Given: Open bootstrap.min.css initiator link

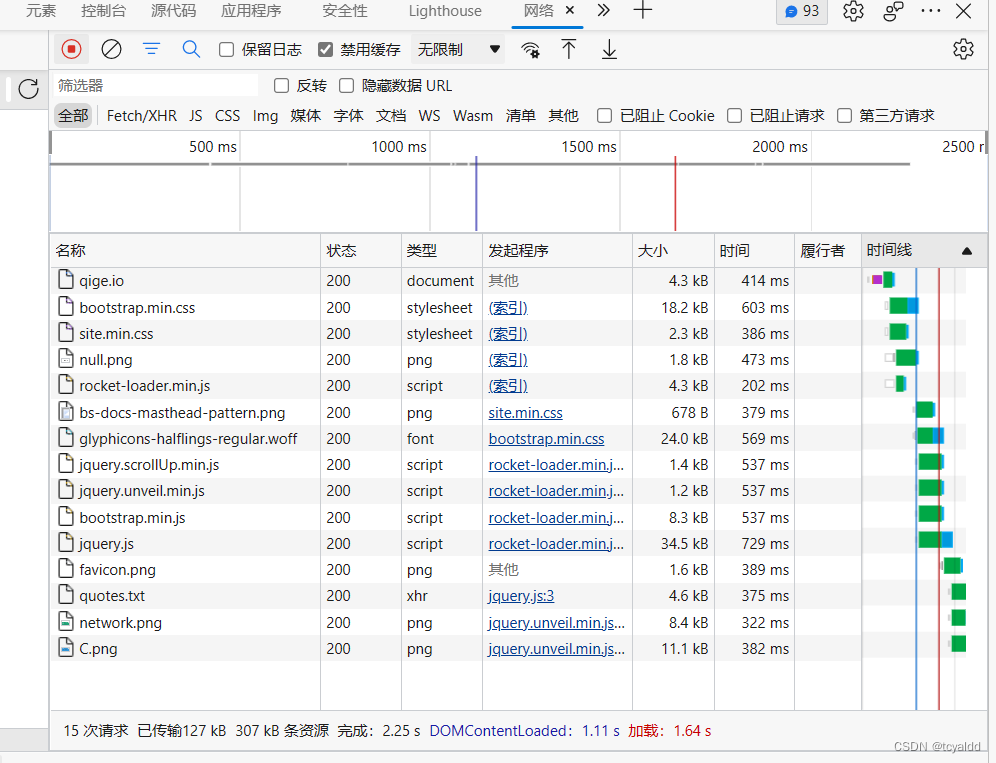Looking at the screenshot, I should [546, 438].
